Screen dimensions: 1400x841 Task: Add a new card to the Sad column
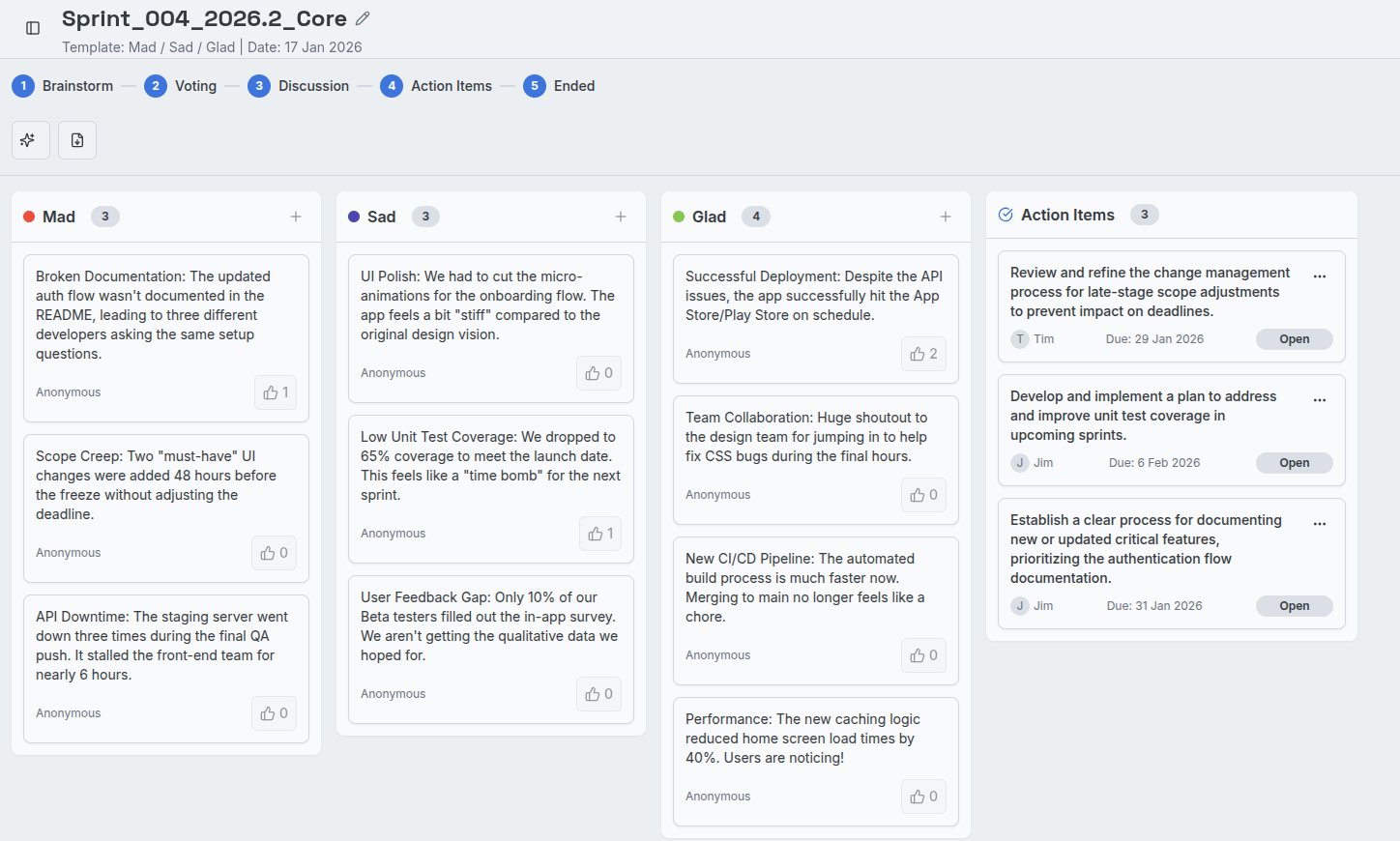point(621,217)
